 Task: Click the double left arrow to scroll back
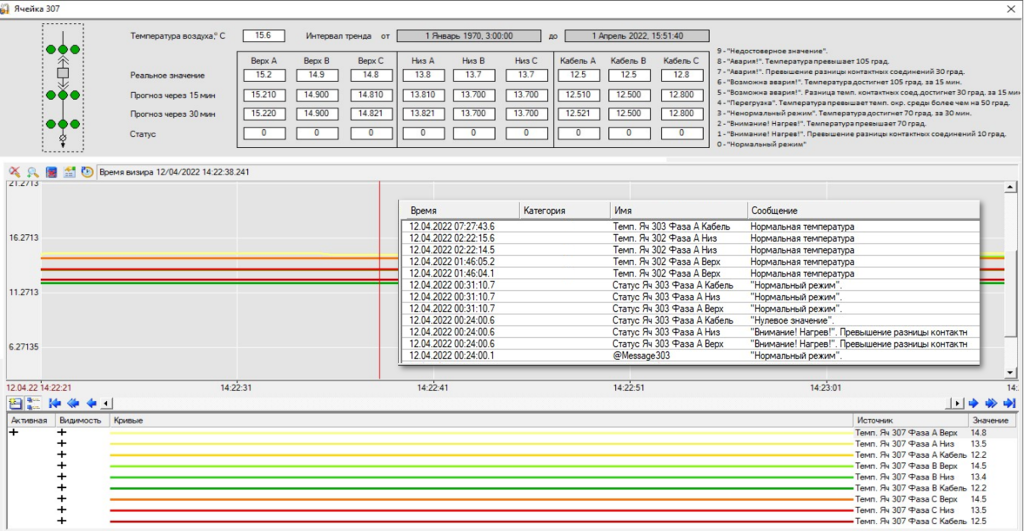point(73,403)
